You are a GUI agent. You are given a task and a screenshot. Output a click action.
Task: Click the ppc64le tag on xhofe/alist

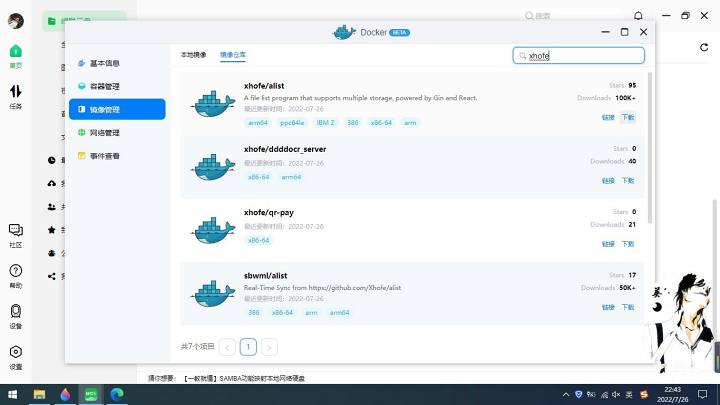coord(292,123)
